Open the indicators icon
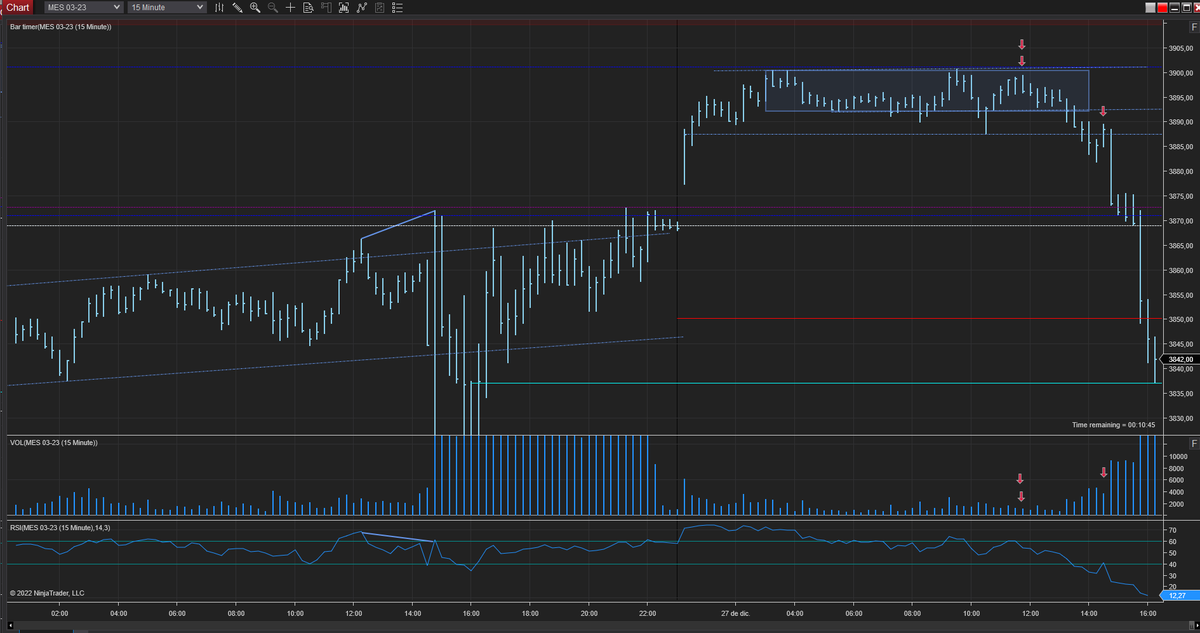The height and width of the screenshot is (633, 1200). pyautogui.click(x=344, y=7)
